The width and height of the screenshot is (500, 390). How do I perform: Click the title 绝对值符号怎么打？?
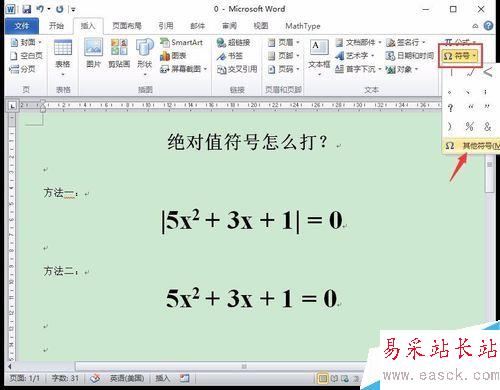pos(247,142)
